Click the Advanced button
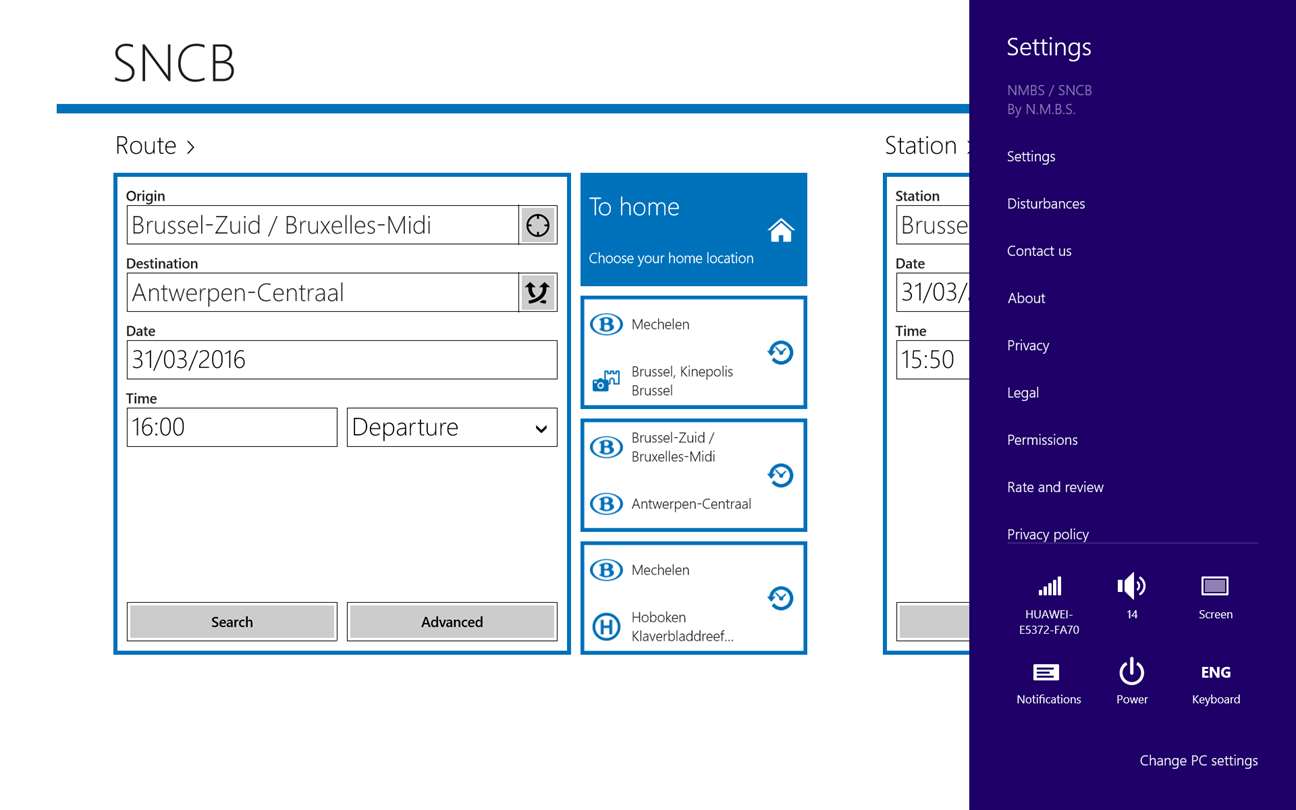The width and height of the screenshot is (1296, 810). point(452,621)
